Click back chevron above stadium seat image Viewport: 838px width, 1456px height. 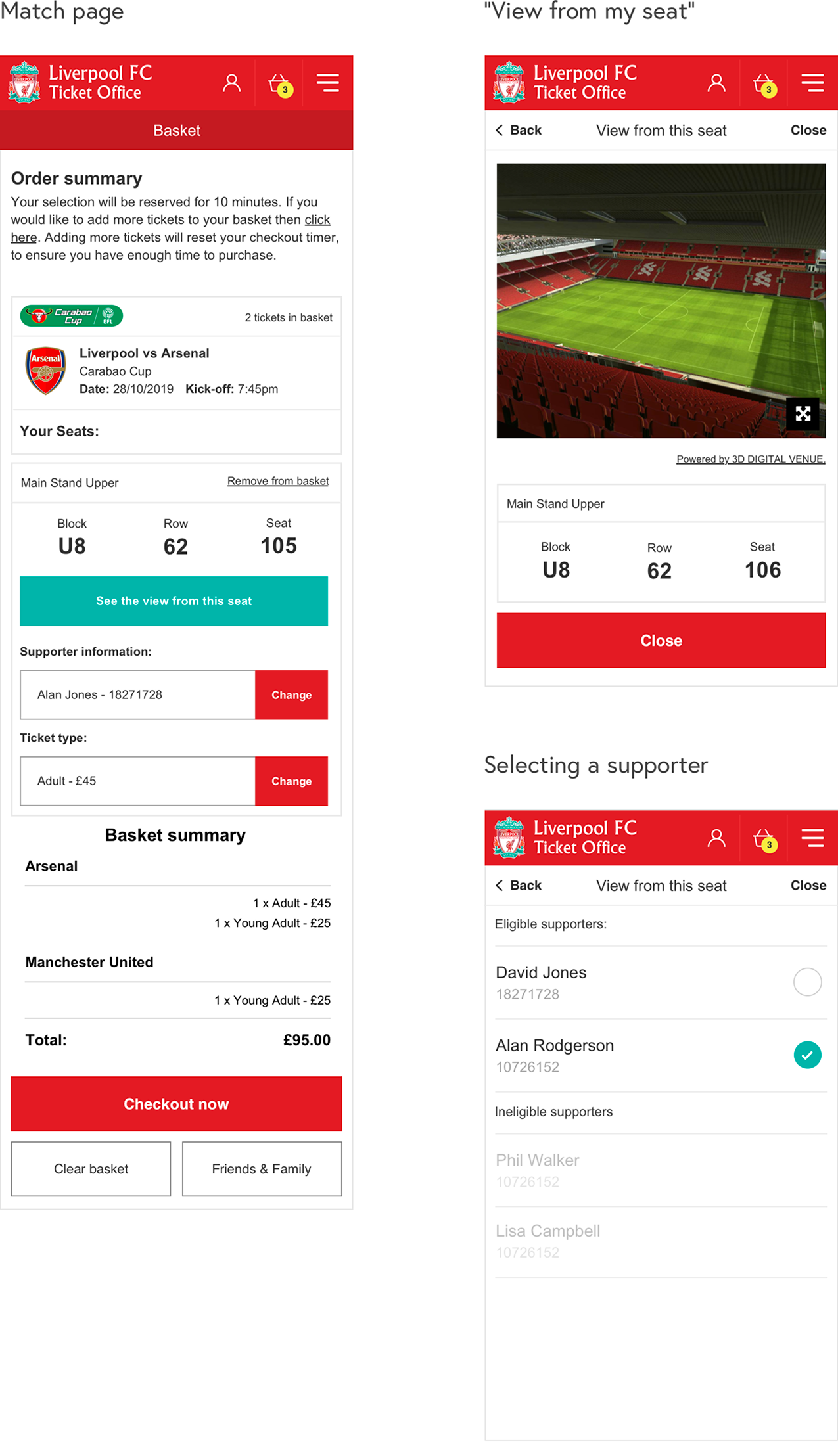click(500, 130)
